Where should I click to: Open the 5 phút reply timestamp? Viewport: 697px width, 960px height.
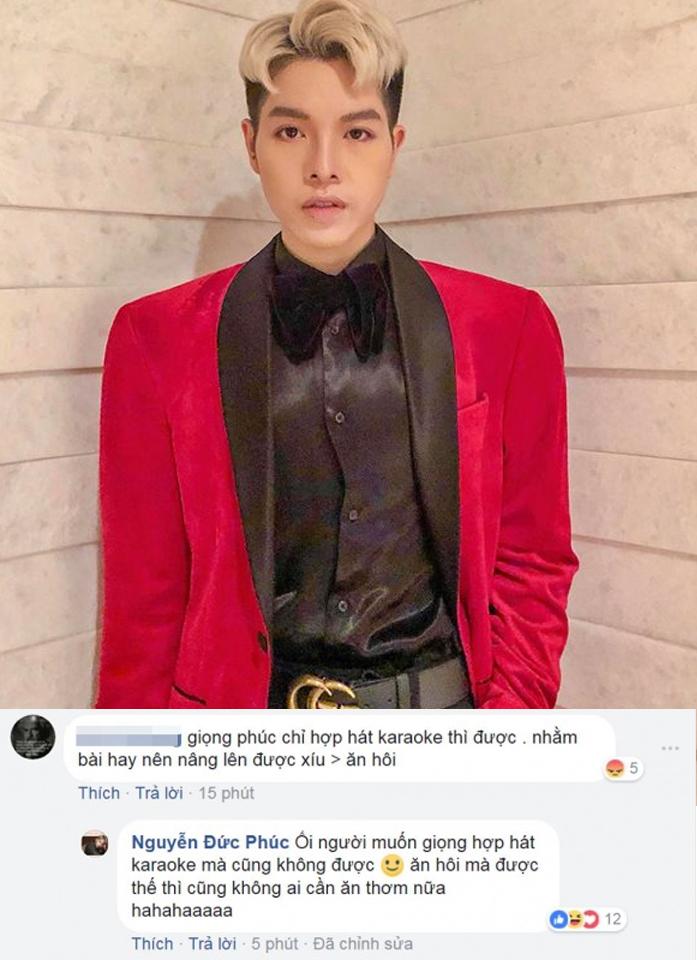pos(274,943)
